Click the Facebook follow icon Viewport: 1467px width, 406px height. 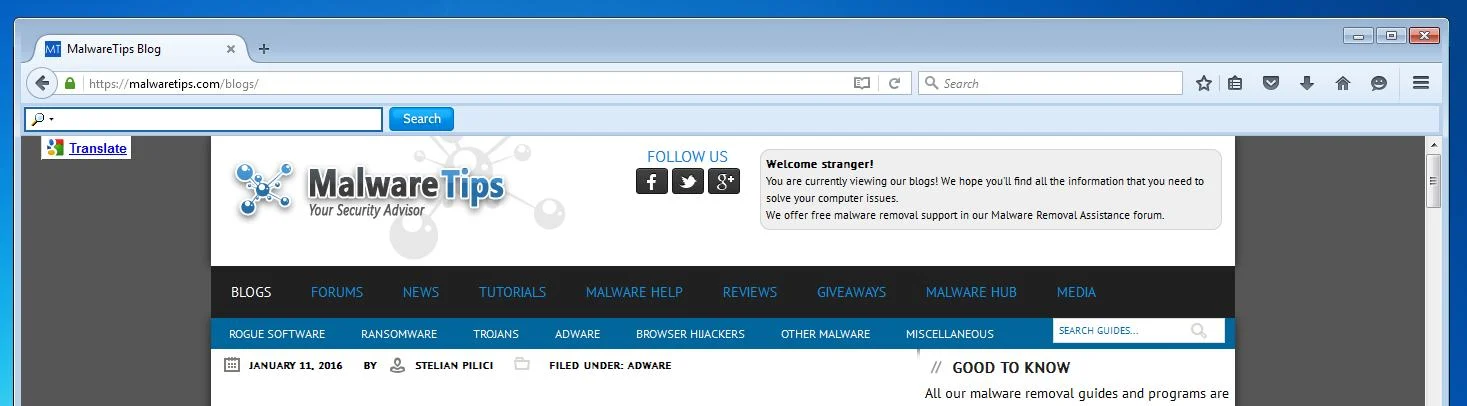click(652, 182)
